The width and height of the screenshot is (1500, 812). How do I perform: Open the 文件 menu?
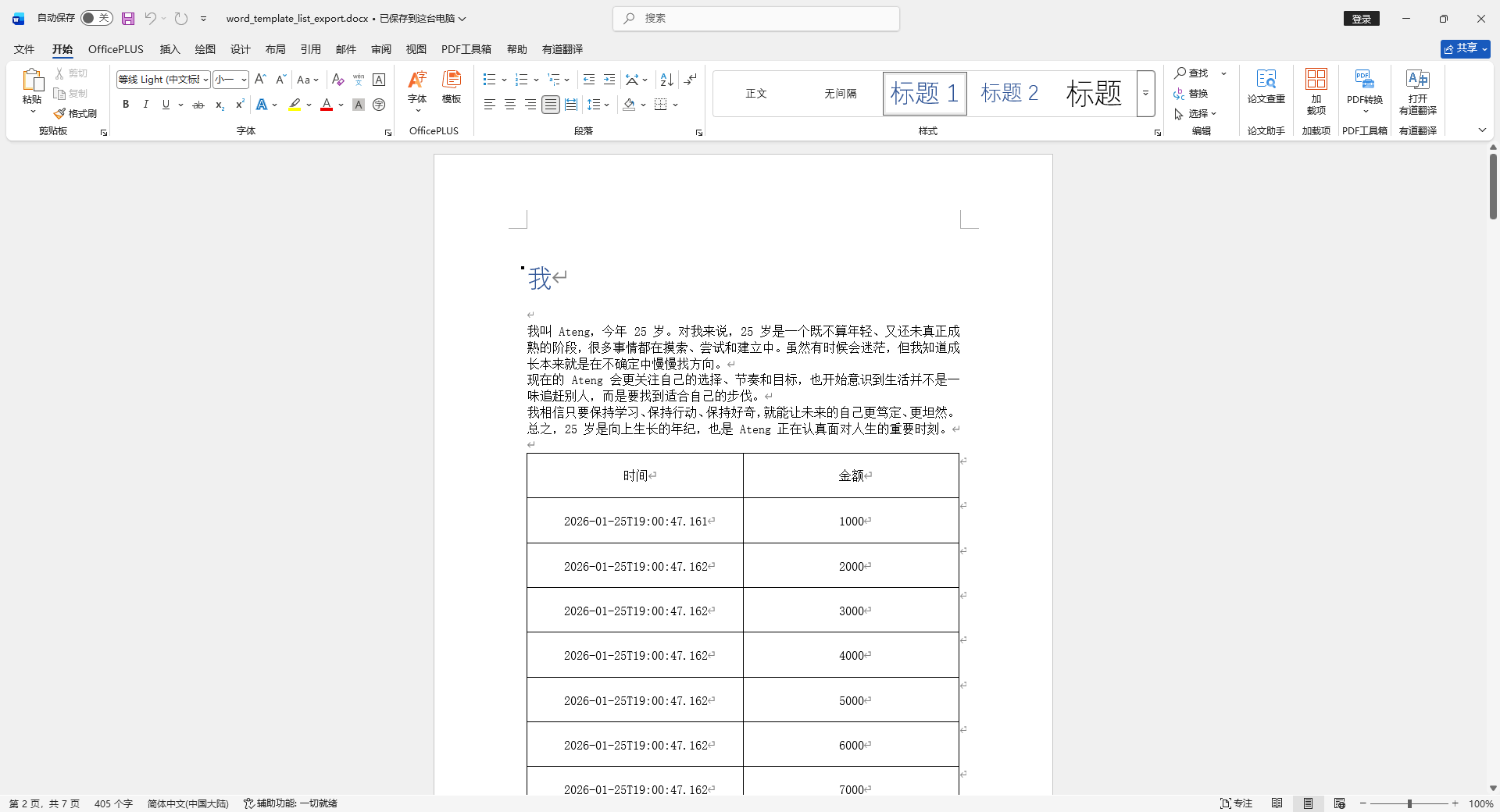pyautogui.click(x=23, y=48)
